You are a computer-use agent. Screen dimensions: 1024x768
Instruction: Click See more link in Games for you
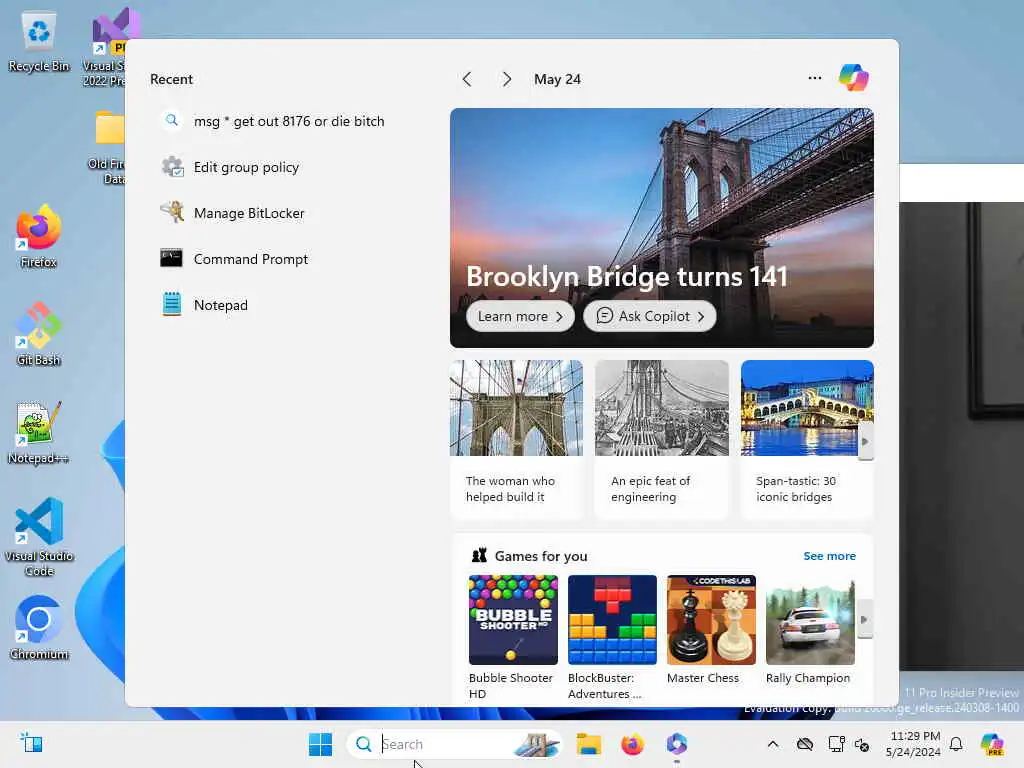tap(829, 556)
